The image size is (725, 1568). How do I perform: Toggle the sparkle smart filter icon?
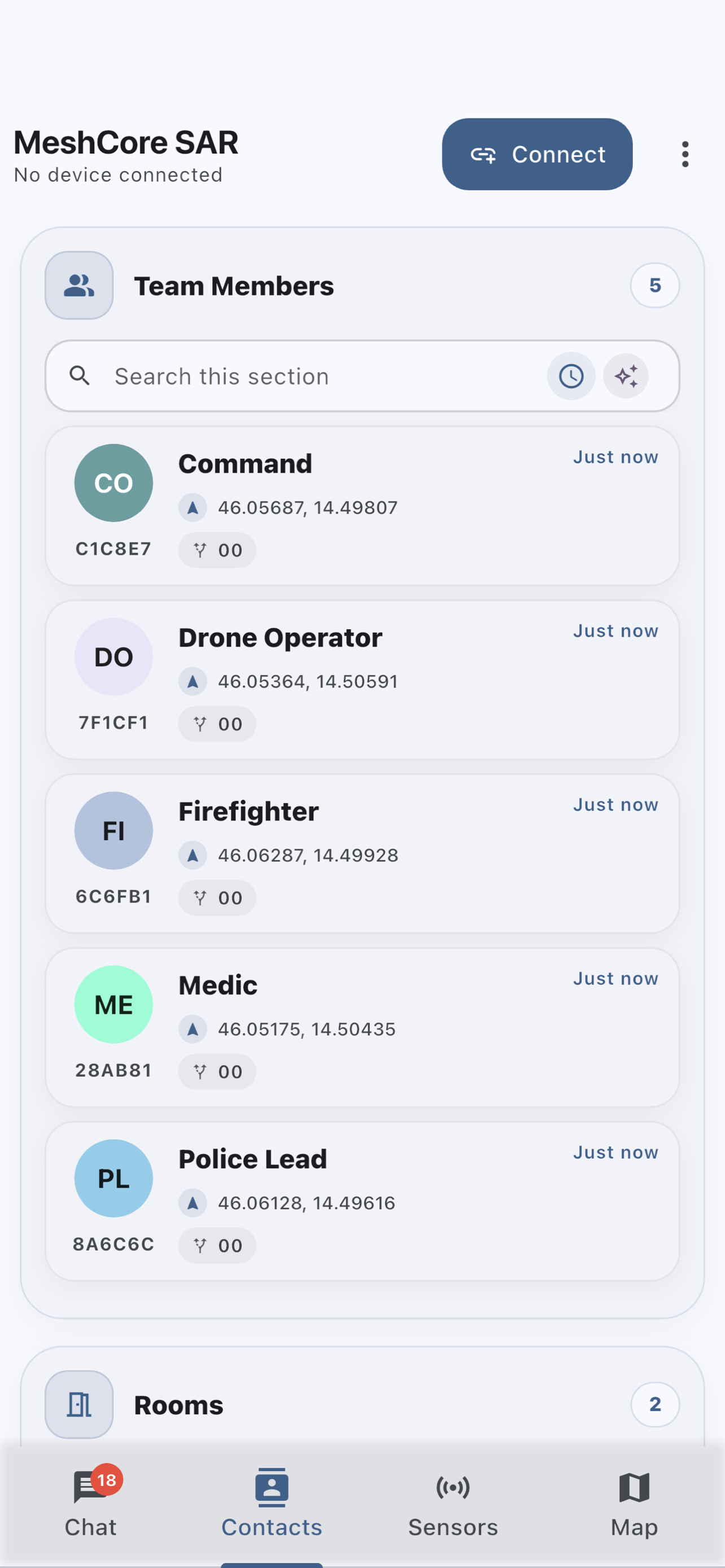click(626, 376)
